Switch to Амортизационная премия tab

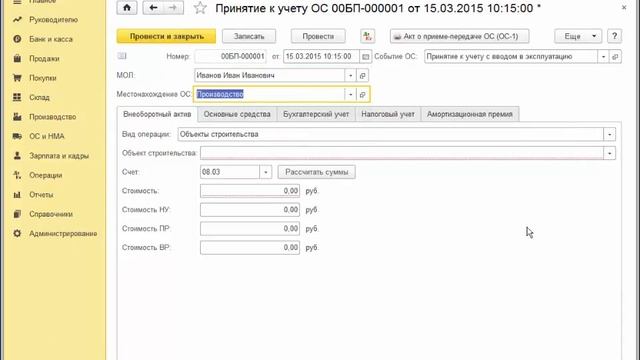tap(469, 114)
